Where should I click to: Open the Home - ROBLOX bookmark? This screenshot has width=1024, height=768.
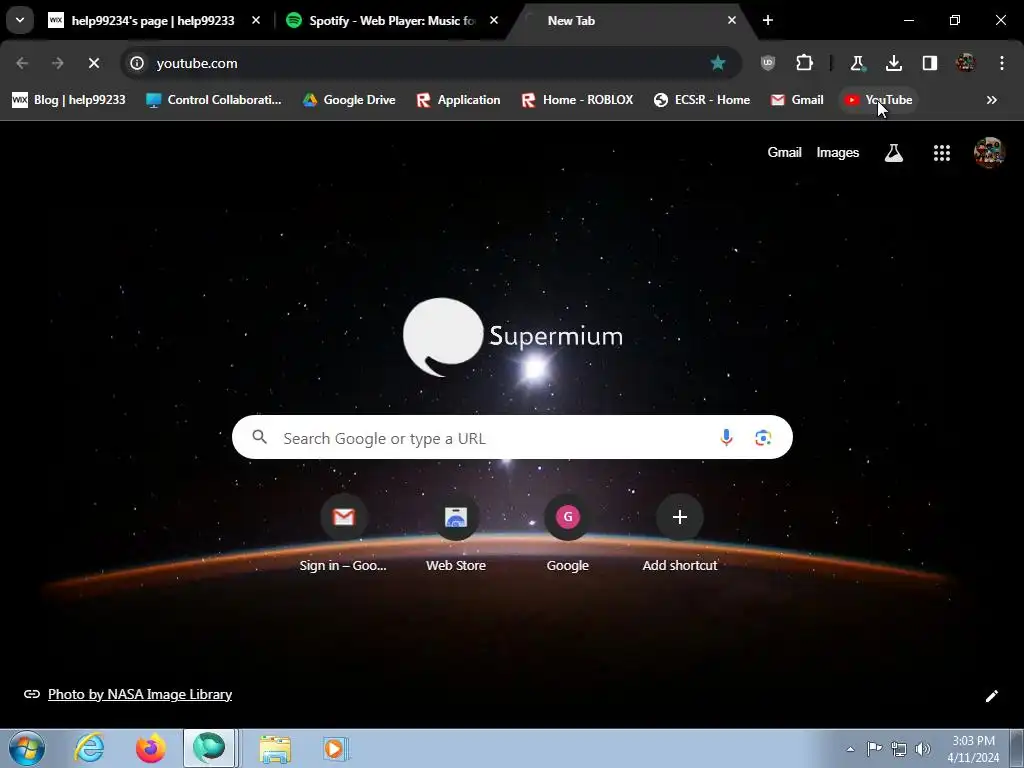(x=577, y=100)
